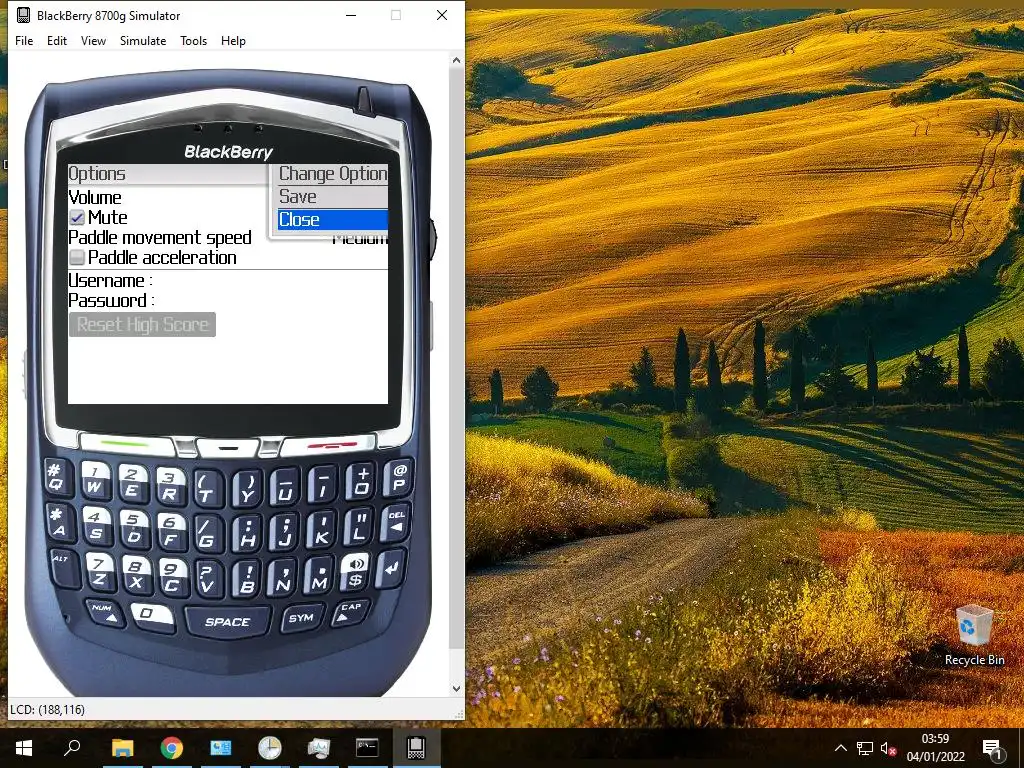Click simulator scrollbar down arrow
1024x768 pixels.
coord(456,688)
